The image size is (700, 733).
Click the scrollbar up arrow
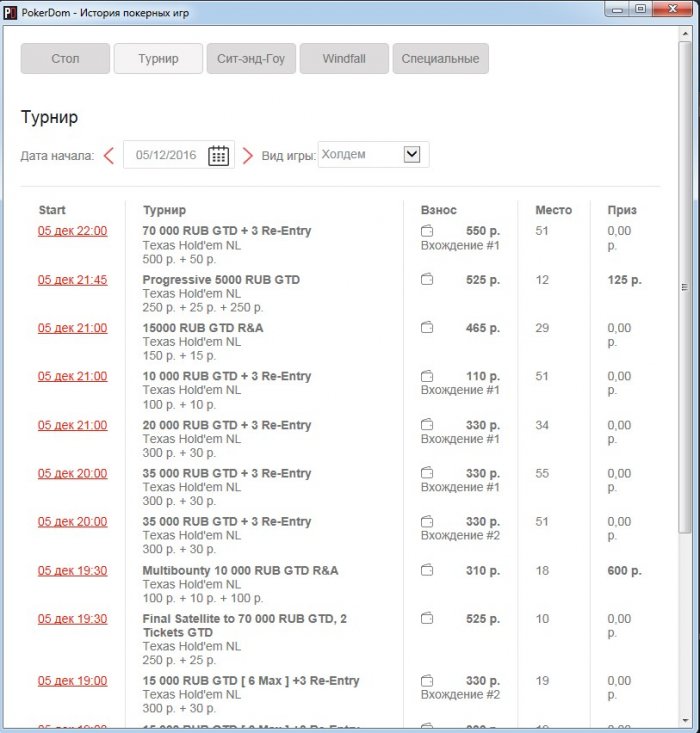(x=685, y=34)
